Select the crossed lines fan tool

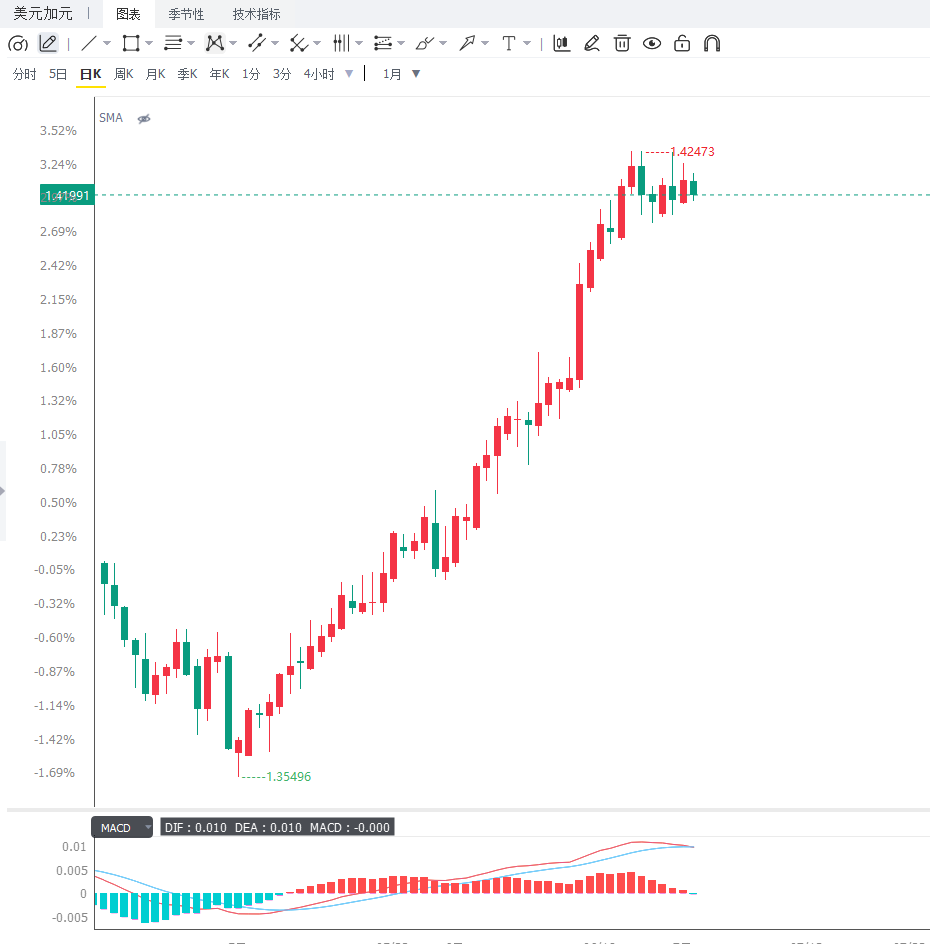pyautogui.click(x=299, y=43)
